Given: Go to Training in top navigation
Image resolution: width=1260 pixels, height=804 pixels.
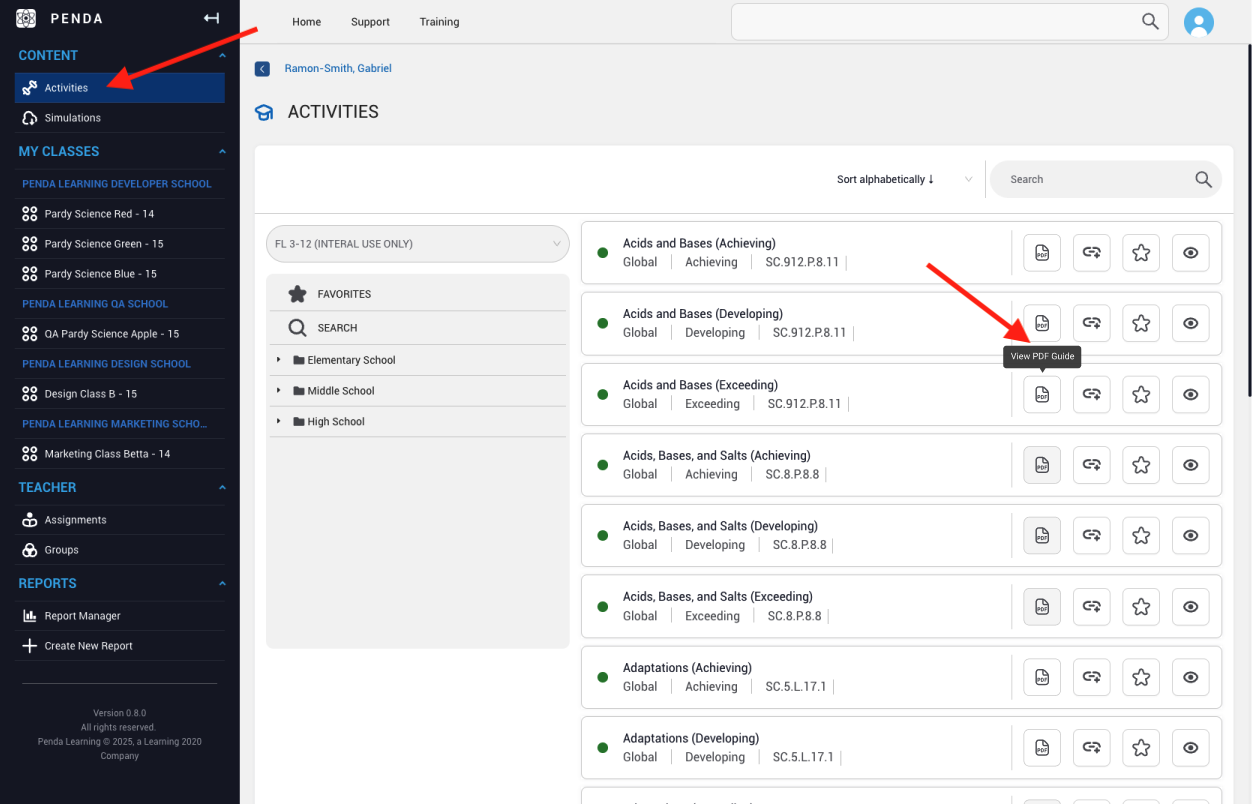Looking at the screenshot, I should coord(439,22).
